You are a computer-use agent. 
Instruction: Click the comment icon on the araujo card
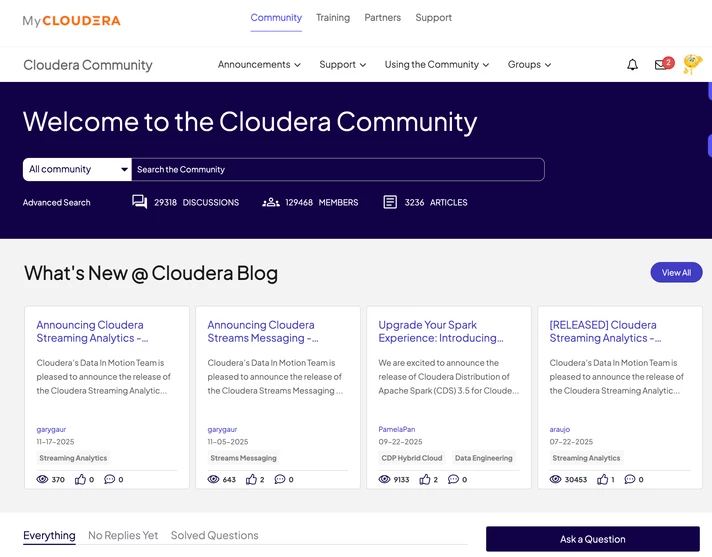click(x=630, y=479)
